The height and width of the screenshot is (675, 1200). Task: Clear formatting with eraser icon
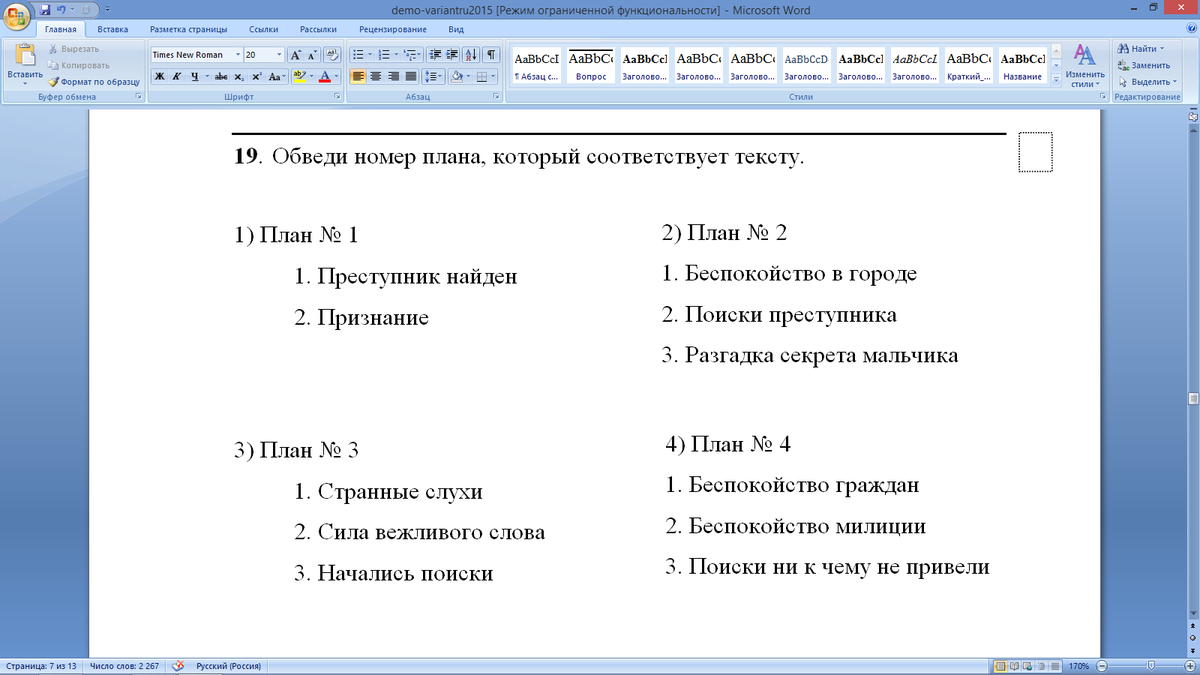(333, 55)
